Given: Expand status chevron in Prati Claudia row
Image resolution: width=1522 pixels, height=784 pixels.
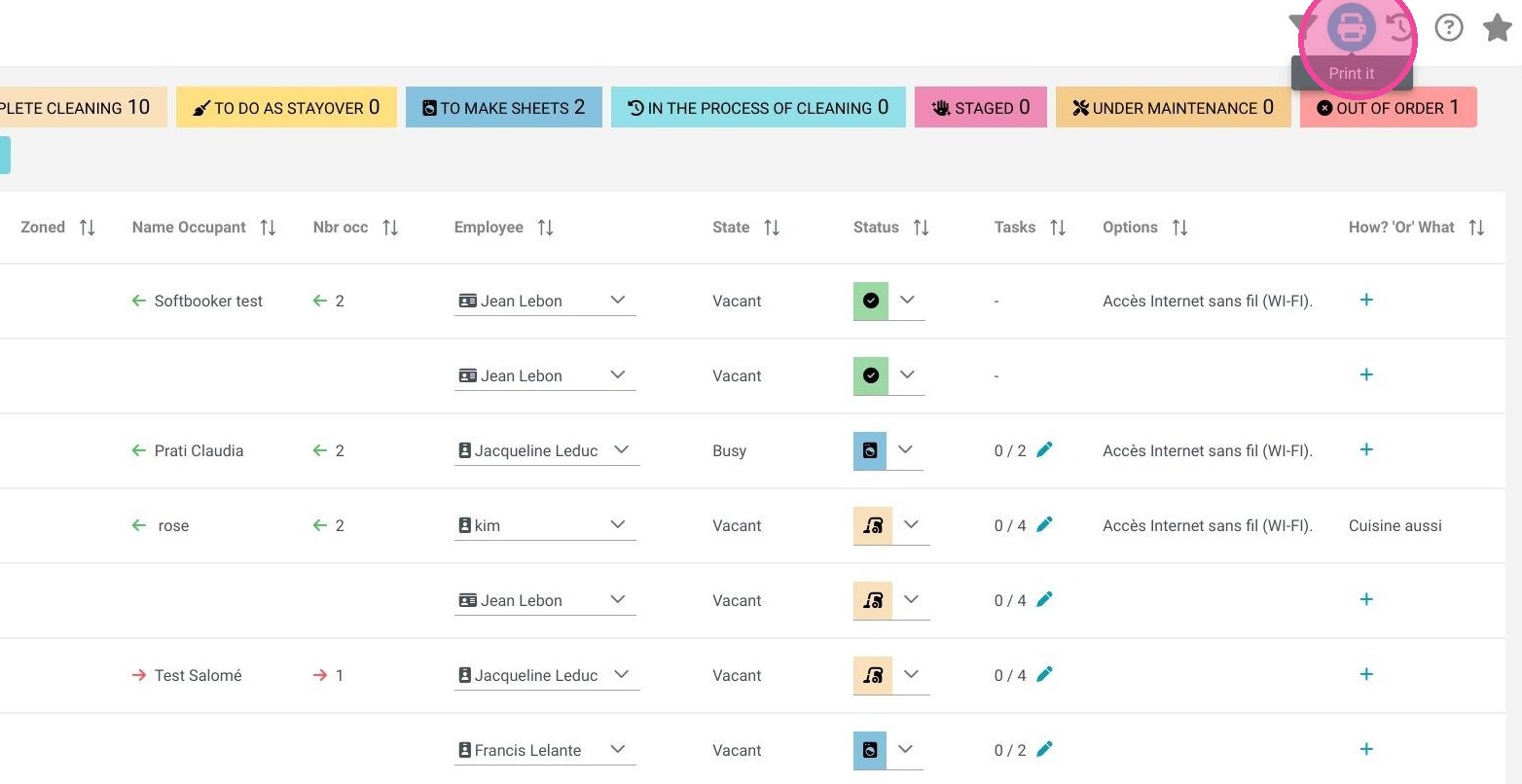Looking at the screenshot, I should click(x=905, y=449).
